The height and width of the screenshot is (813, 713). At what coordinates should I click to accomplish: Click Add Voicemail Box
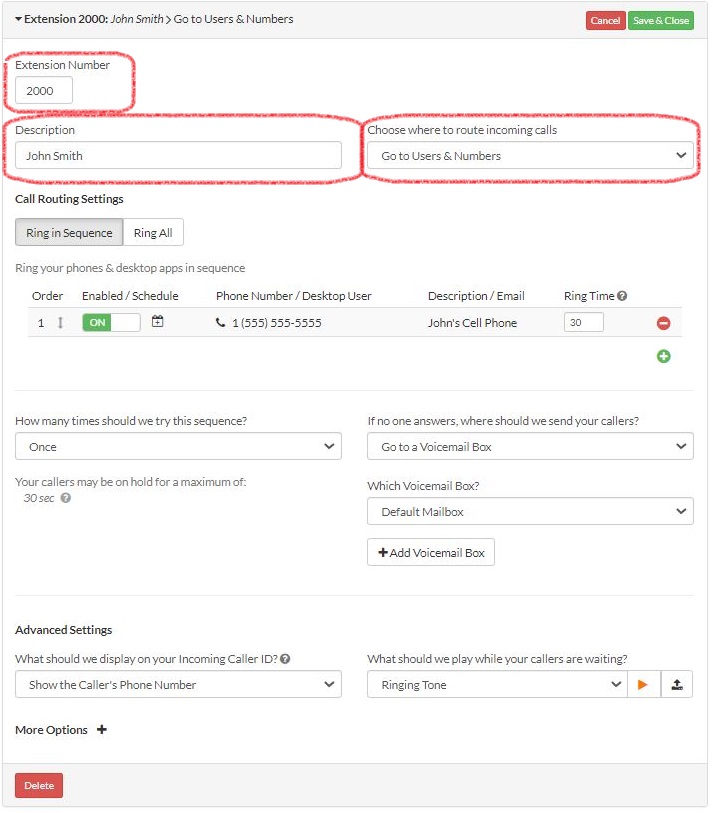pyautogui.click(x=430, y=551)
